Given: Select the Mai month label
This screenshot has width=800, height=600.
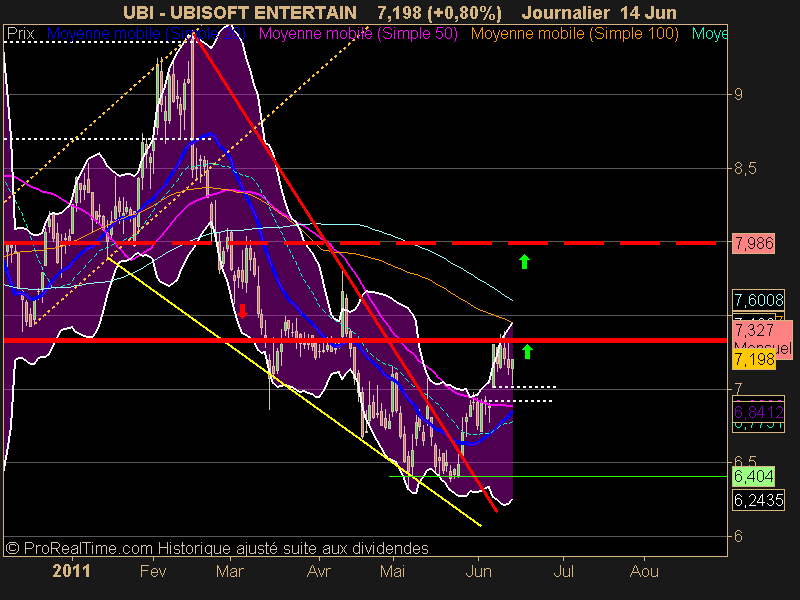Looking at the screenshot, I should 392,571.
